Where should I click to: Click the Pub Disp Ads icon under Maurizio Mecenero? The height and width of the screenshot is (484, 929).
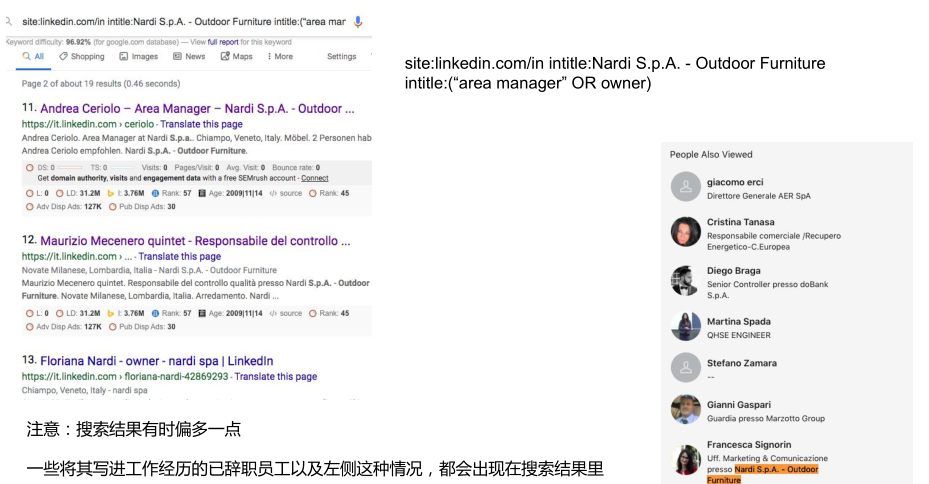(x=113, y=327)
